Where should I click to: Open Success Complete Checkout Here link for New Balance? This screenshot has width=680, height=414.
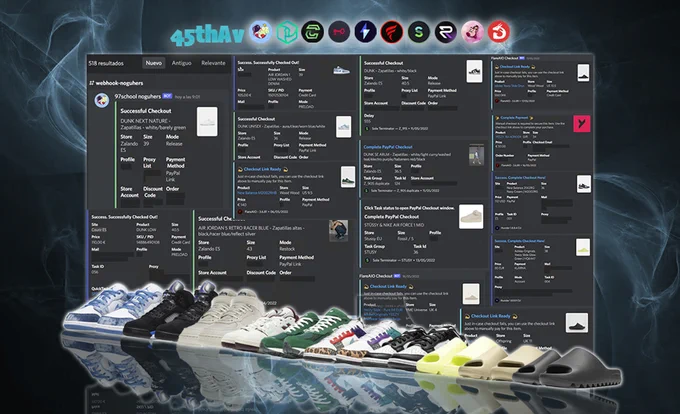520,177
